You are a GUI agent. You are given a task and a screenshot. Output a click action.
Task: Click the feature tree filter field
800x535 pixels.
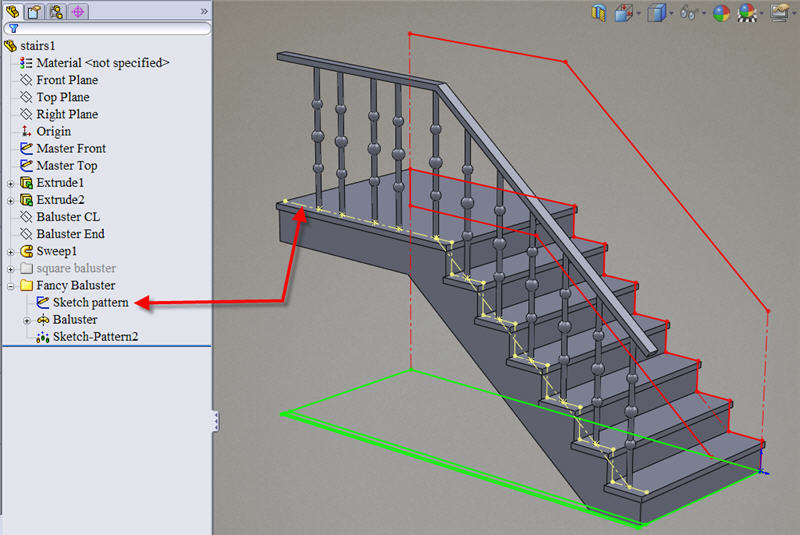[x=107, y=29]
